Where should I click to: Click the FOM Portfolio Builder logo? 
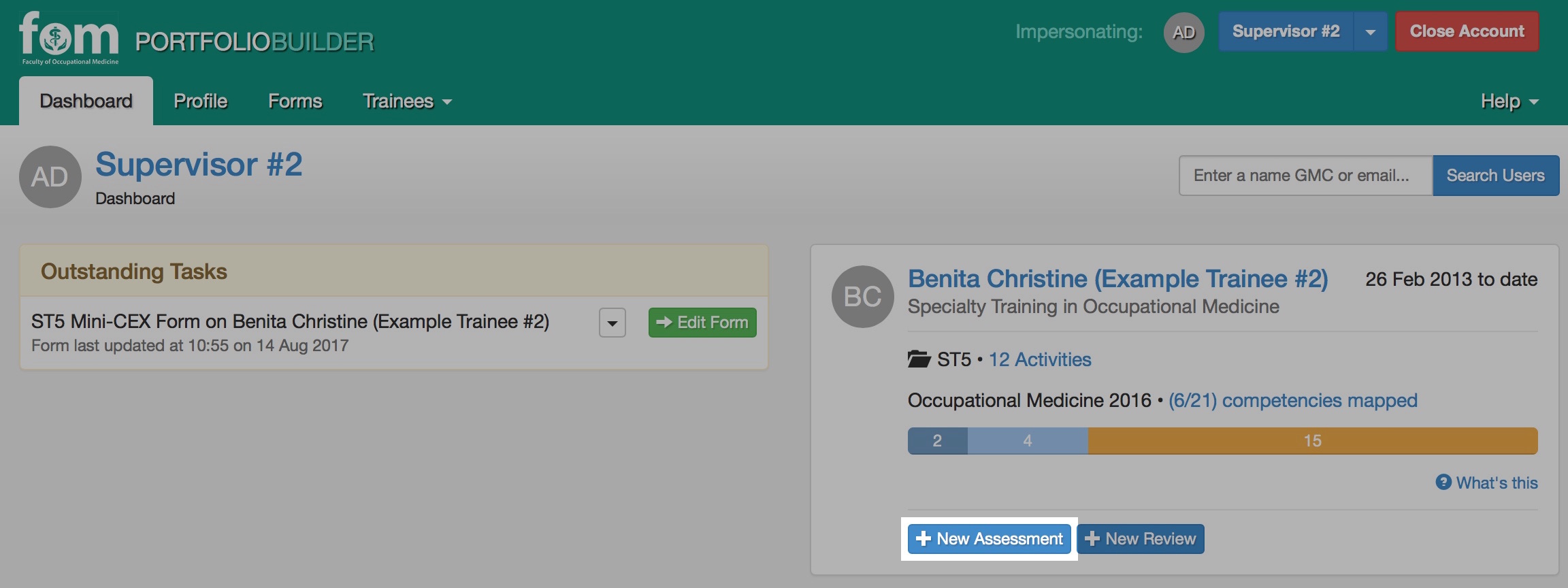point(197,38)
